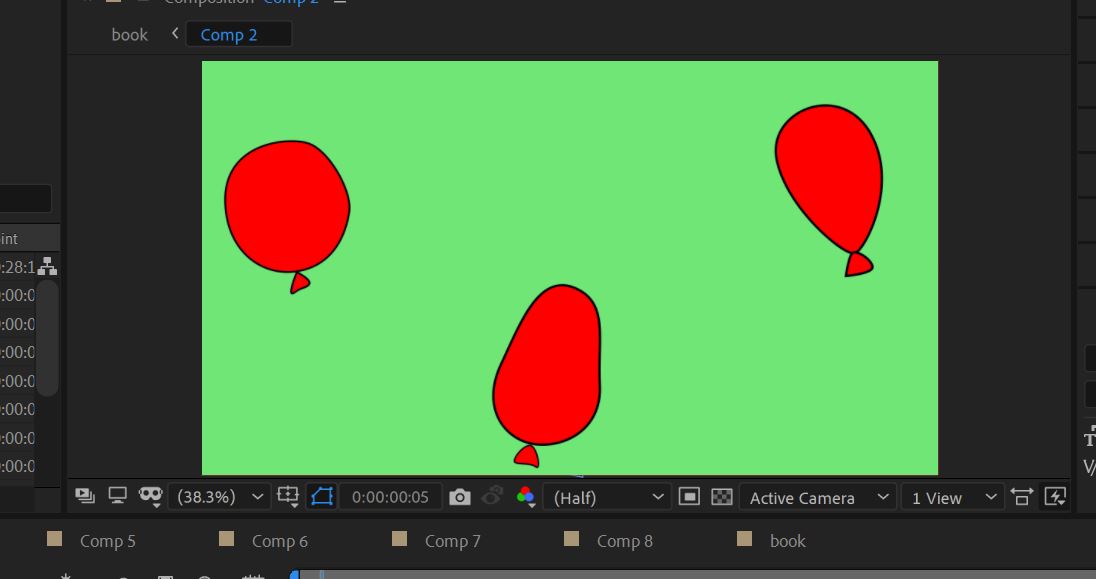The image size is (1096, 579).
Task: Click the Fast Previews icon
Action: pos(1054,496)
